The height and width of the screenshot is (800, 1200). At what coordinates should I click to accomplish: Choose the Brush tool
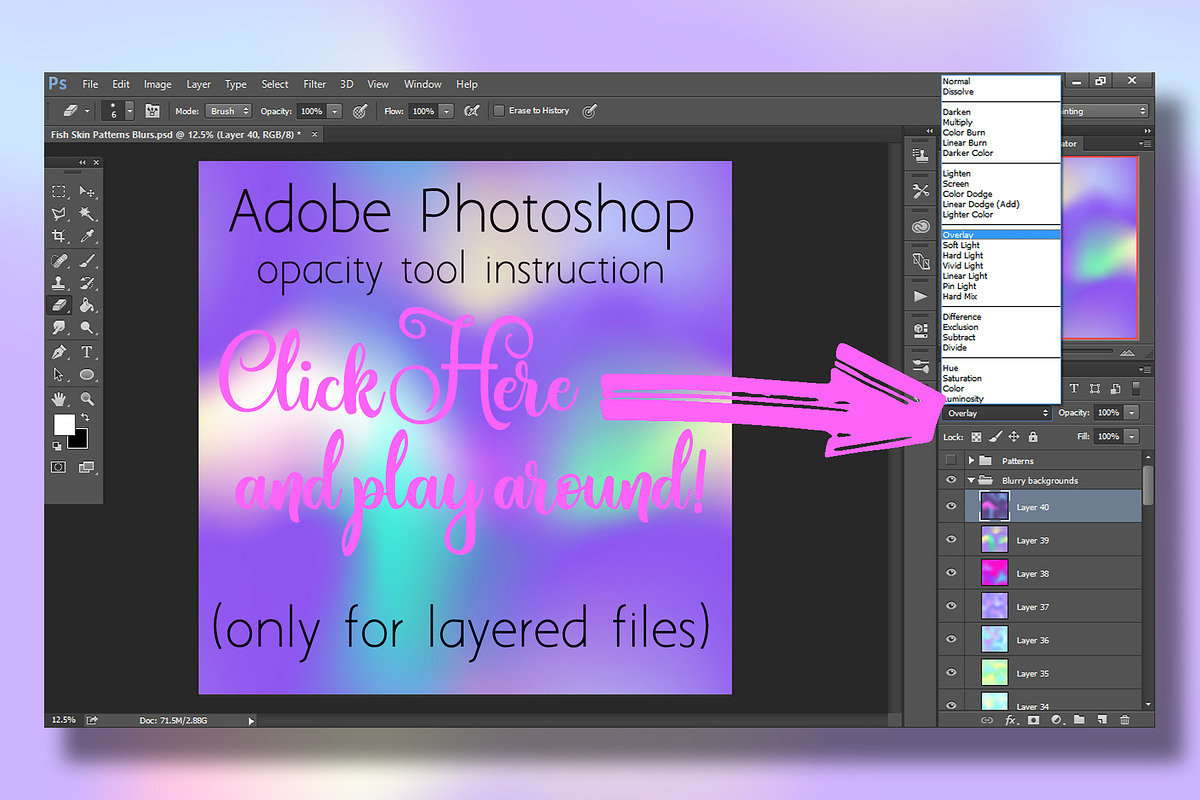pyautogui.click(x=87, y=262)
